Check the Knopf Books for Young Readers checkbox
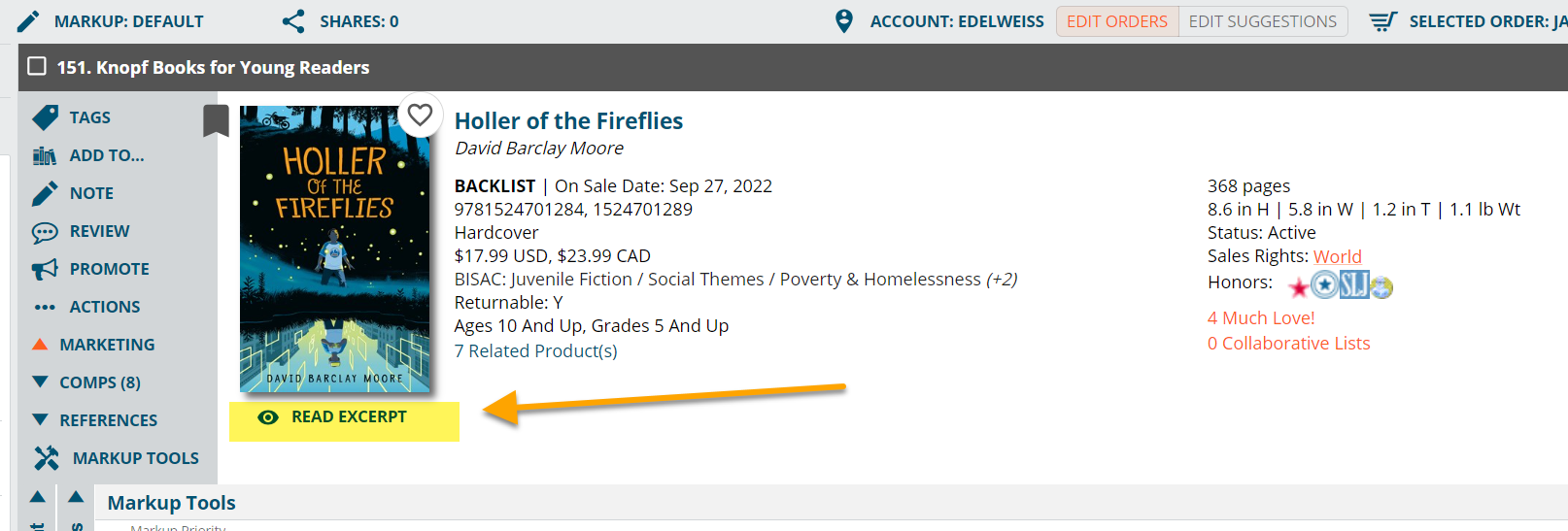Image resolution: width=1568 pixels, height=531 pixels. tap(37, 66)
